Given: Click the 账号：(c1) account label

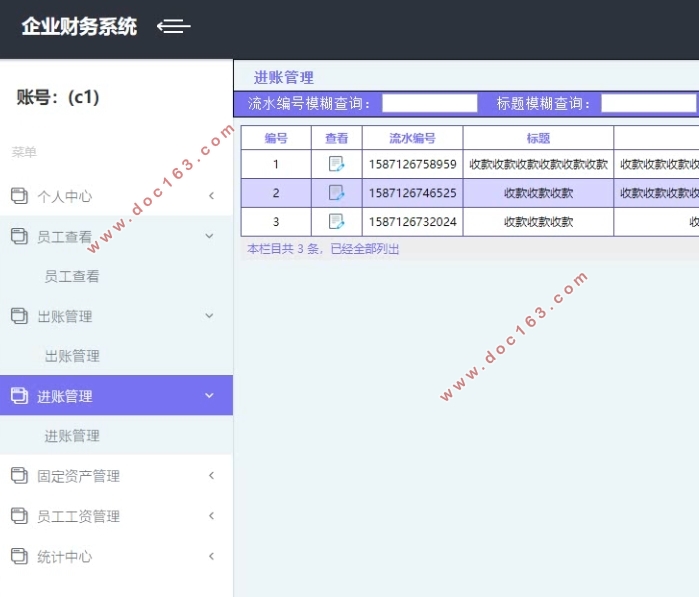Looking at the screenshot, I should point(58,97).
